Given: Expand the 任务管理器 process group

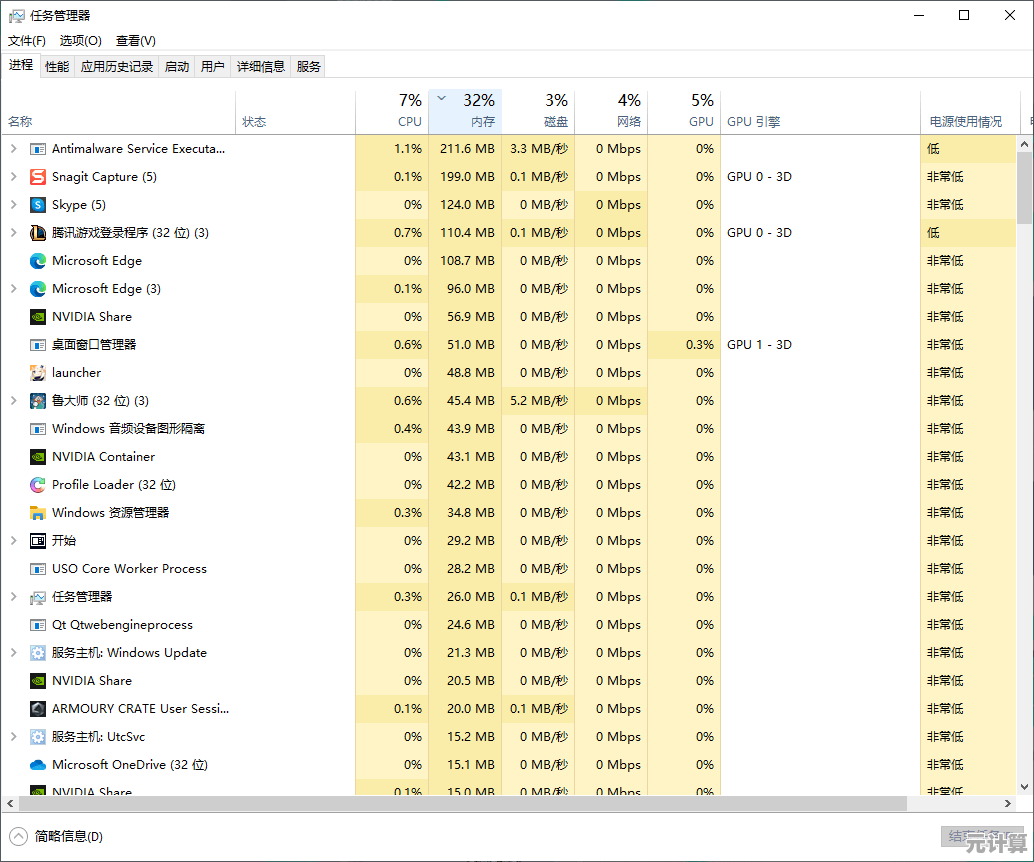Looking at the screenshot, I should tap(13, 597).
